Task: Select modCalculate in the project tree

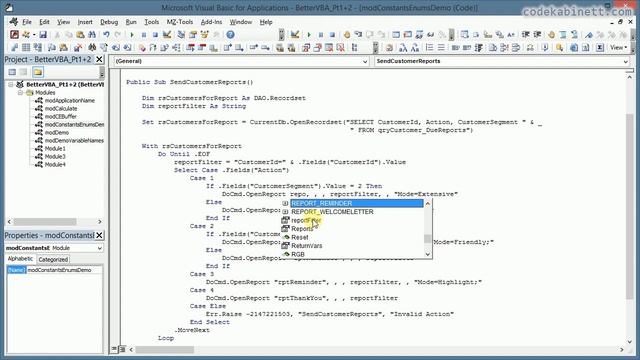Action: (x=61, y=109)
